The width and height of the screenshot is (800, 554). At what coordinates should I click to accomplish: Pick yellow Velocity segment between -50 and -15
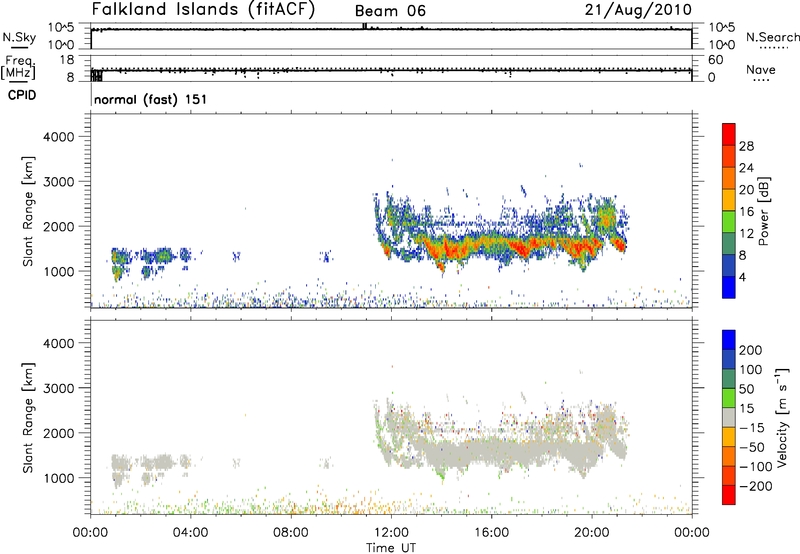pyautogui.click(x=729, y=437)
